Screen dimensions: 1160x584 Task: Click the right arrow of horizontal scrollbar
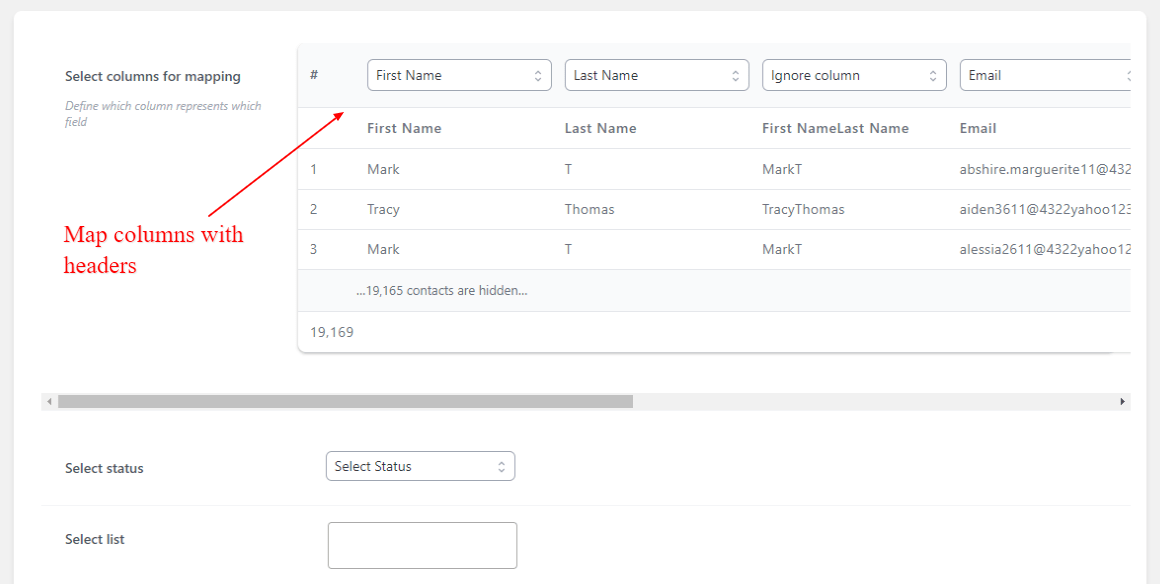1122,401
